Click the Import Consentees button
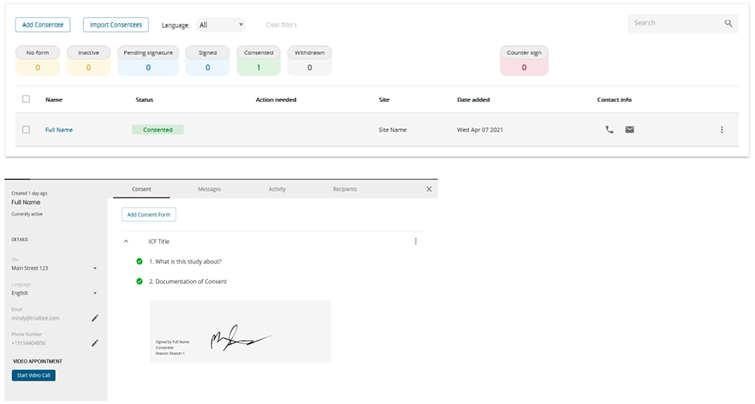The height and width of the screenshot is (404, 755). coord(116,25)
